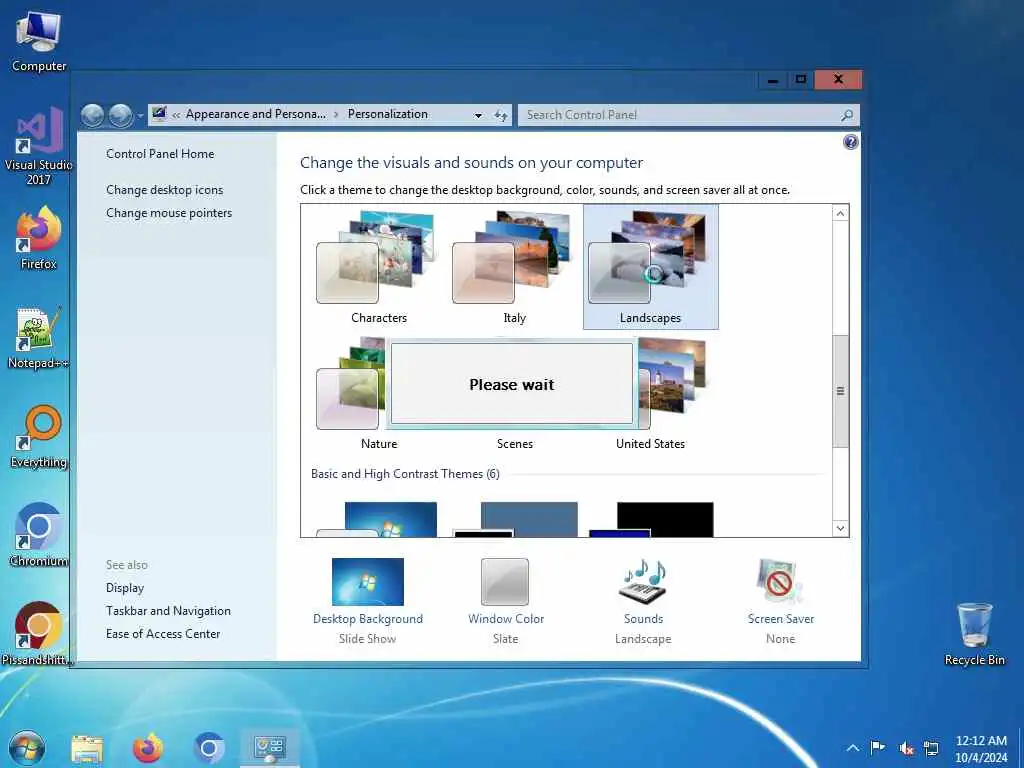
Task: Open the help question mark button
Action: pos(850,142)
